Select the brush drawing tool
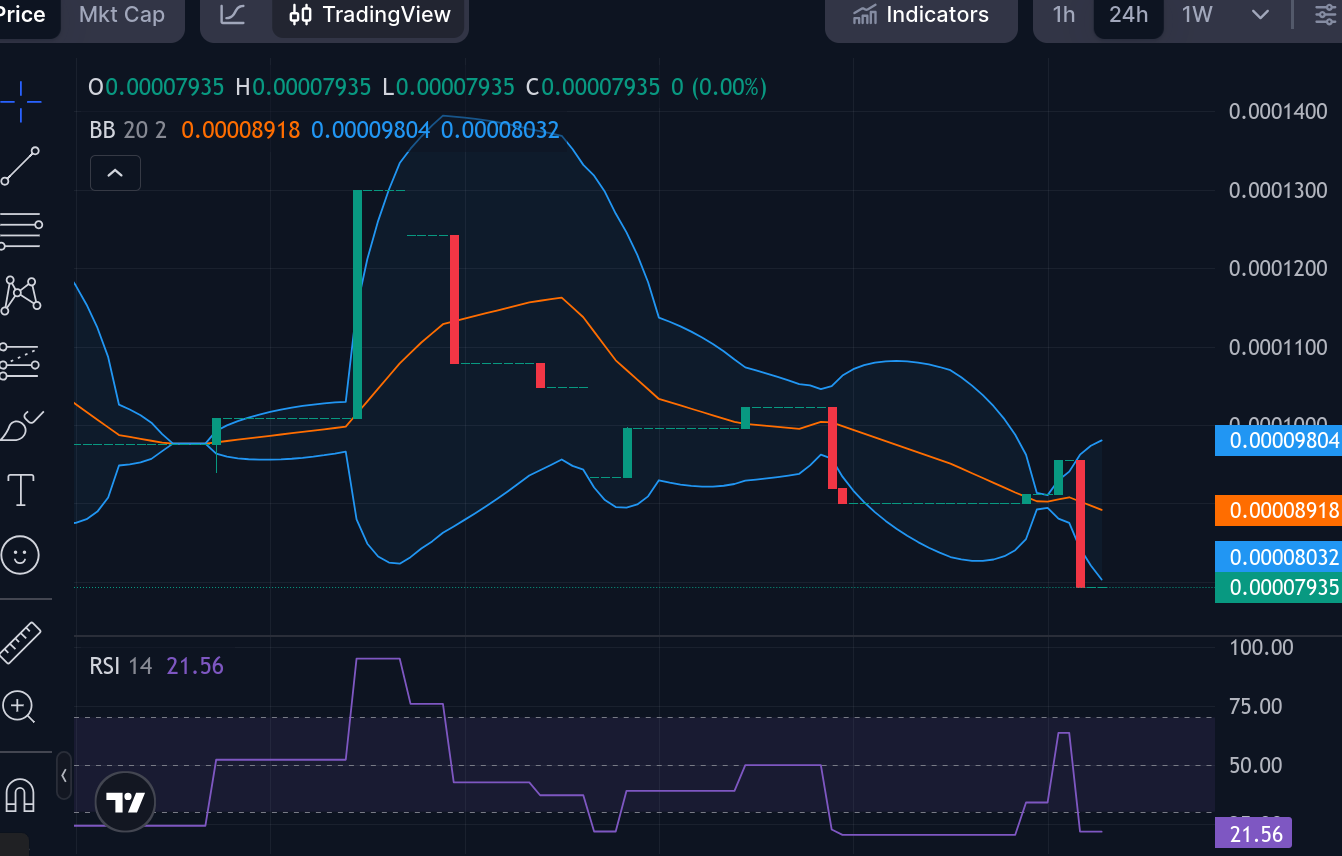Screen dimensions: 1342x856 [20, 425]
